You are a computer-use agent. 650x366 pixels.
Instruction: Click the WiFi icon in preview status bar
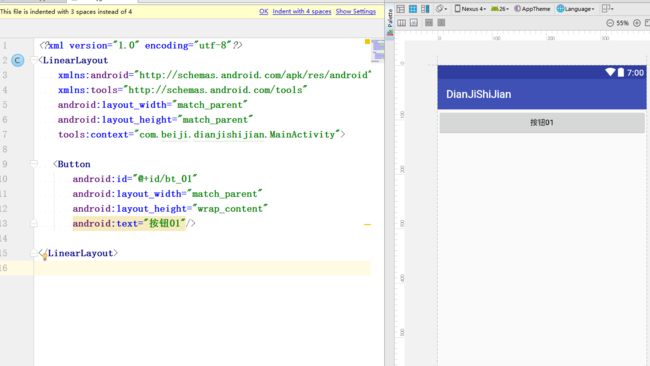610,73
